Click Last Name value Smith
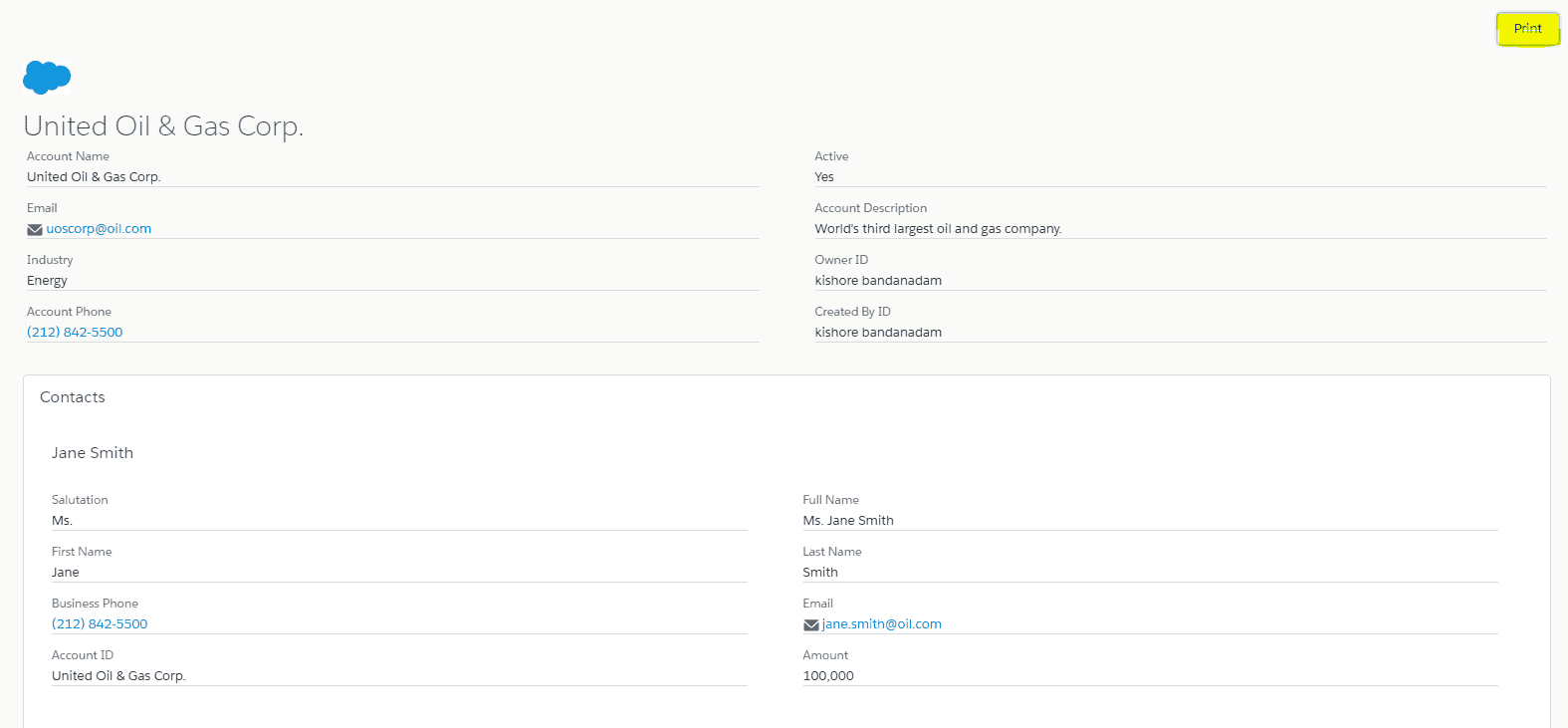Screen dimensions: 1568x728 [x=820, y=573]
